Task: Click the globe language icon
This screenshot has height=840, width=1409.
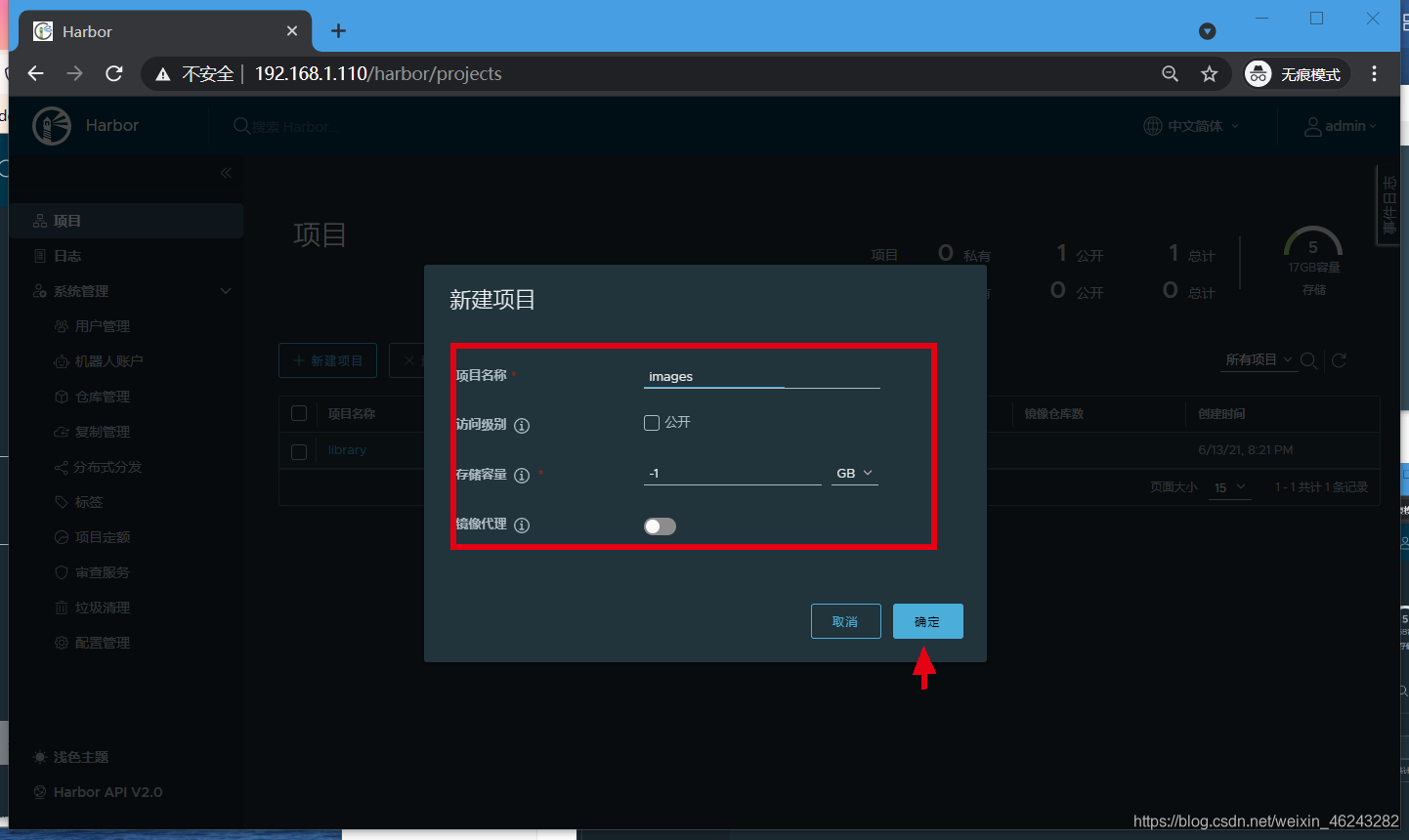Action: click(x=1153, y=126)
